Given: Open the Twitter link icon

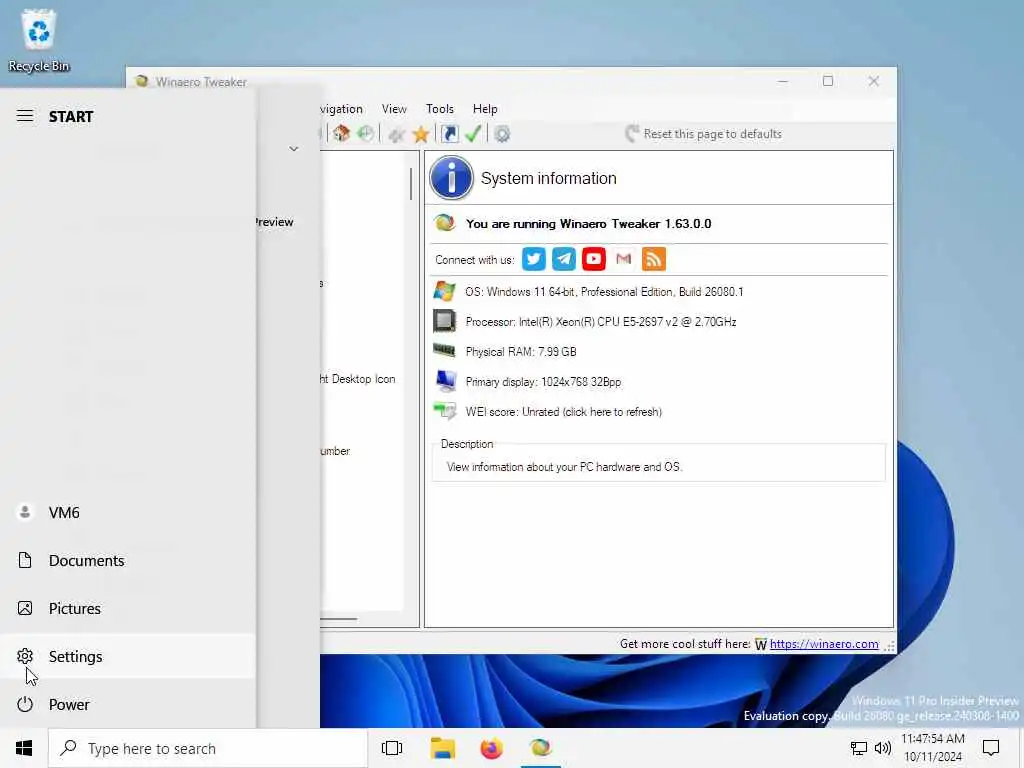Looking at the screenshot, I should (x=534, y=259).
